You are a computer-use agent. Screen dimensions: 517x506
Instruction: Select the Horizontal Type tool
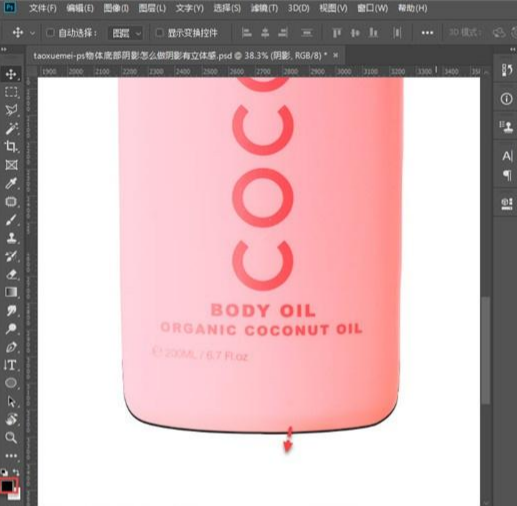click(x=11, y=365)
